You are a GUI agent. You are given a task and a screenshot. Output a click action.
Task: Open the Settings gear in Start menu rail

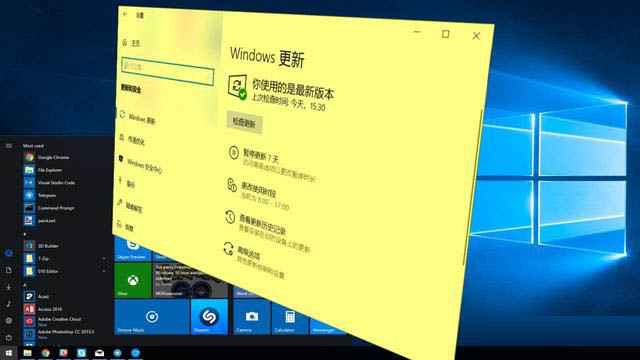coord(9,321)
